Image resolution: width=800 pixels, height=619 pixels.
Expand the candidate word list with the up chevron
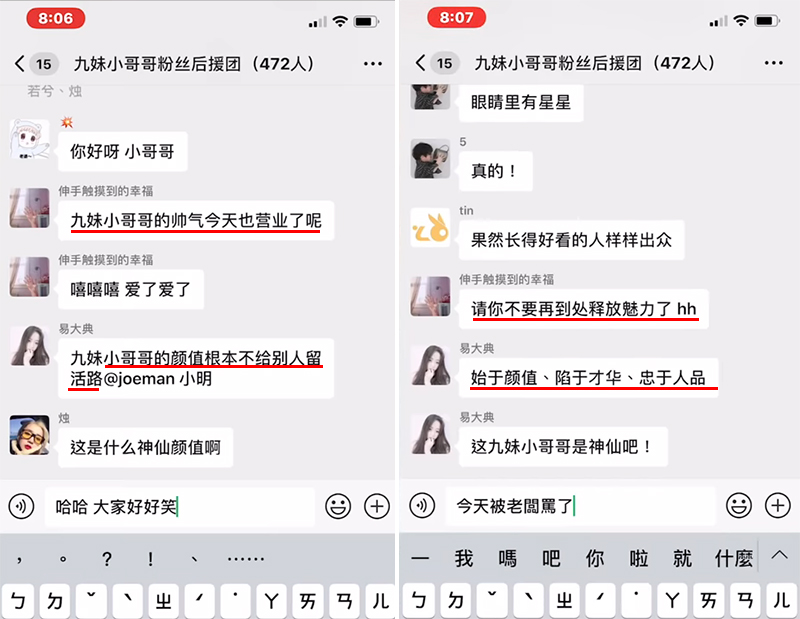pos(779,555)
